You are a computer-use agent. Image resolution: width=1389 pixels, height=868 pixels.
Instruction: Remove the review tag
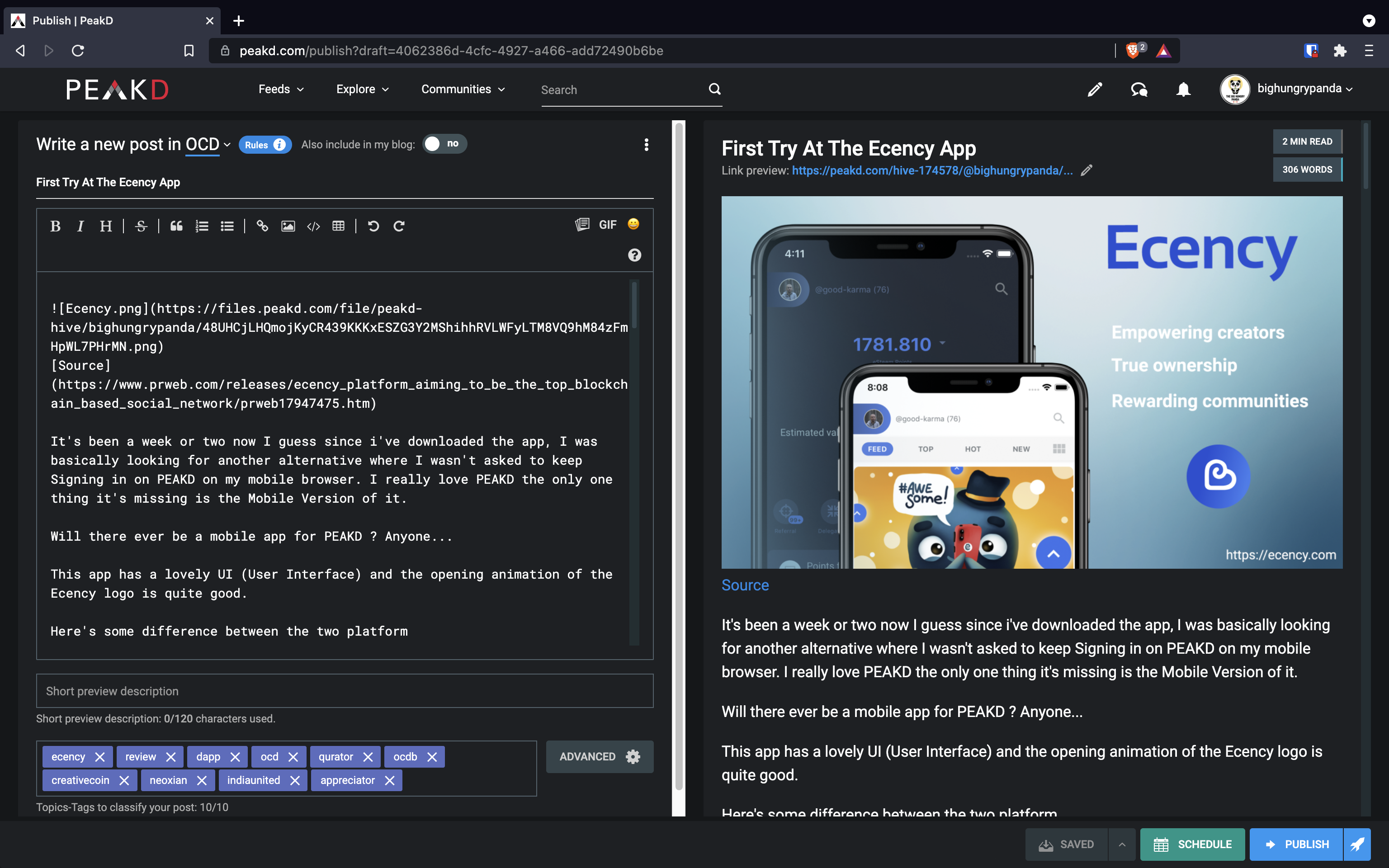click(170, 757)
